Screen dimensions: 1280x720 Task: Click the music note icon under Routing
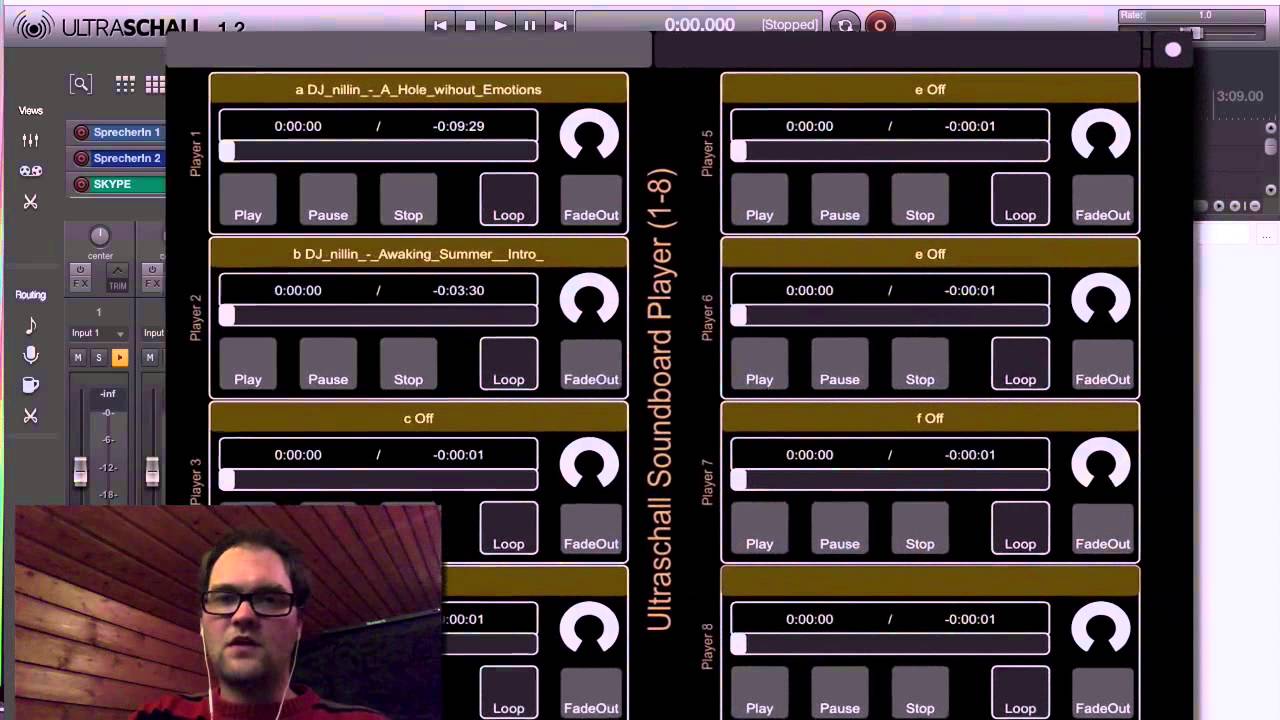[x=30, y=325]
